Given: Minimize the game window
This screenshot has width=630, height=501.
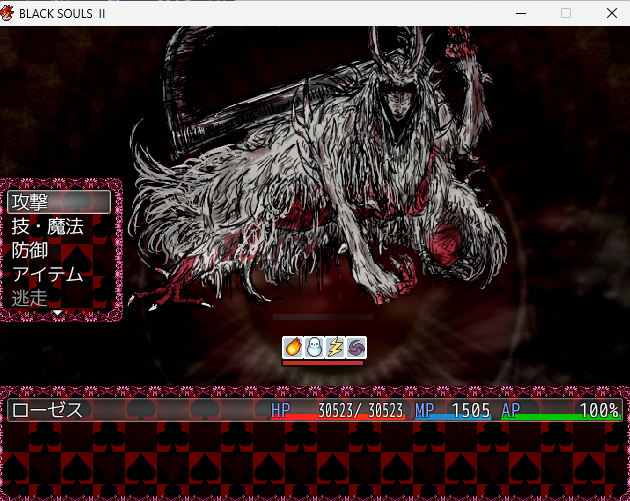Looking at the screenshot, I should pyautogui.click(x=520, y=13).
